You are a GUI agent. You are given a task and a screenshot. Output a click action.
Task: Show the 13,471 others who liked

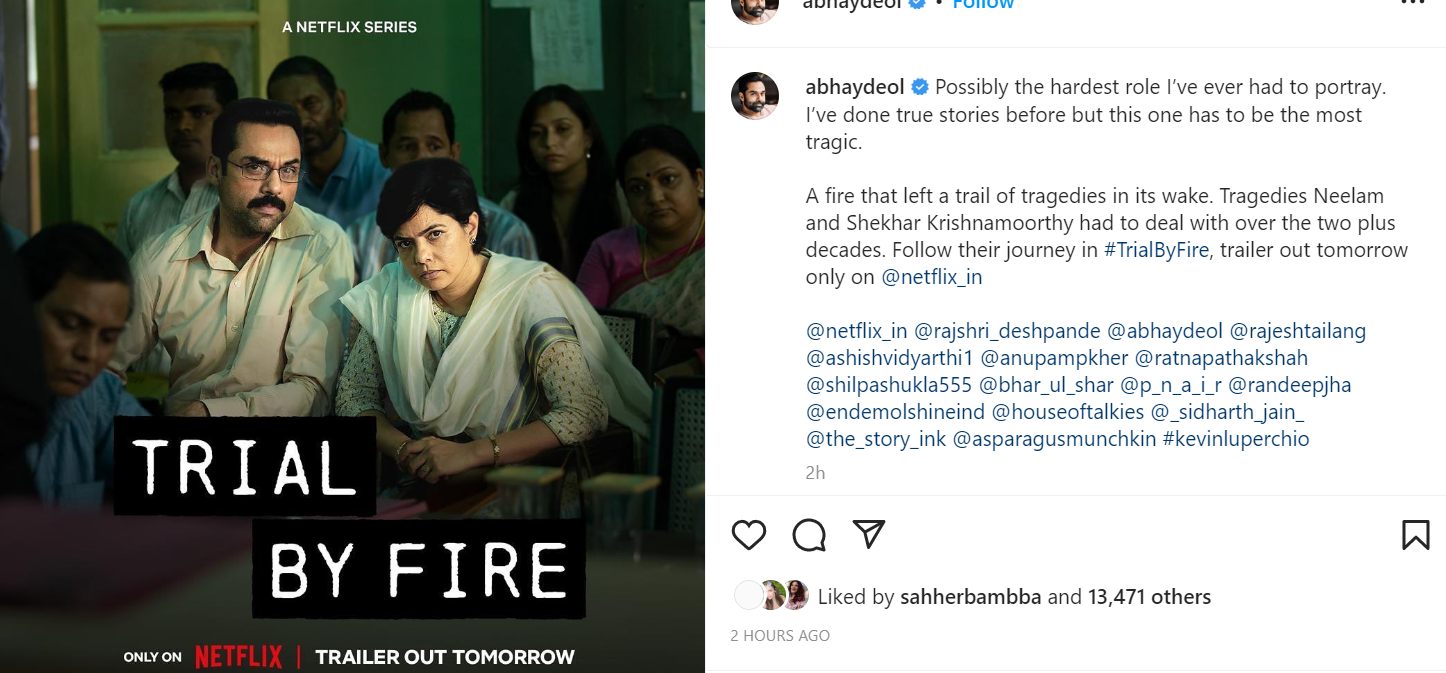pyautogui.click(x=1149, y=597)
